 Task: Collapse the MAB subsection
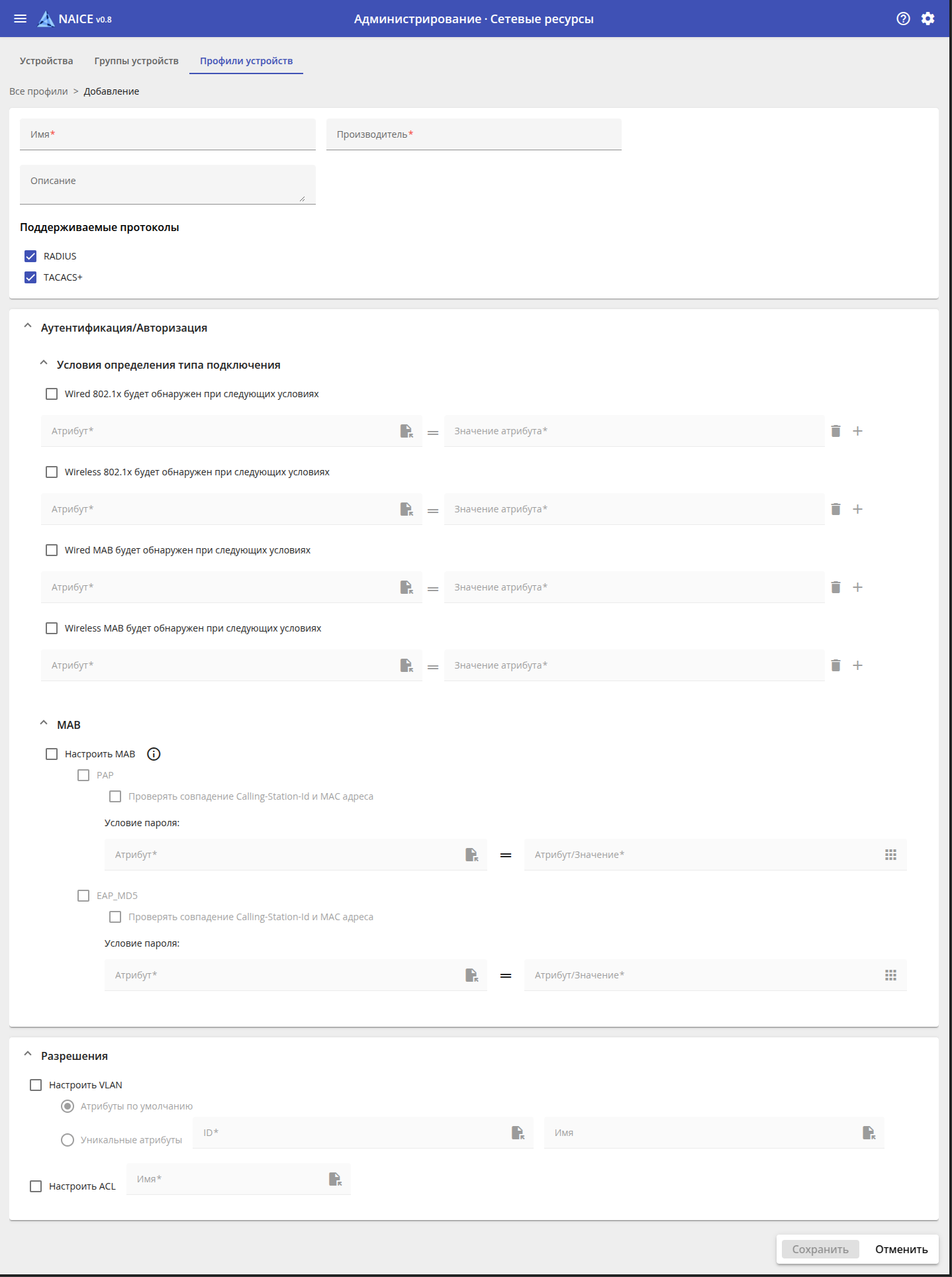click(44, 724)
